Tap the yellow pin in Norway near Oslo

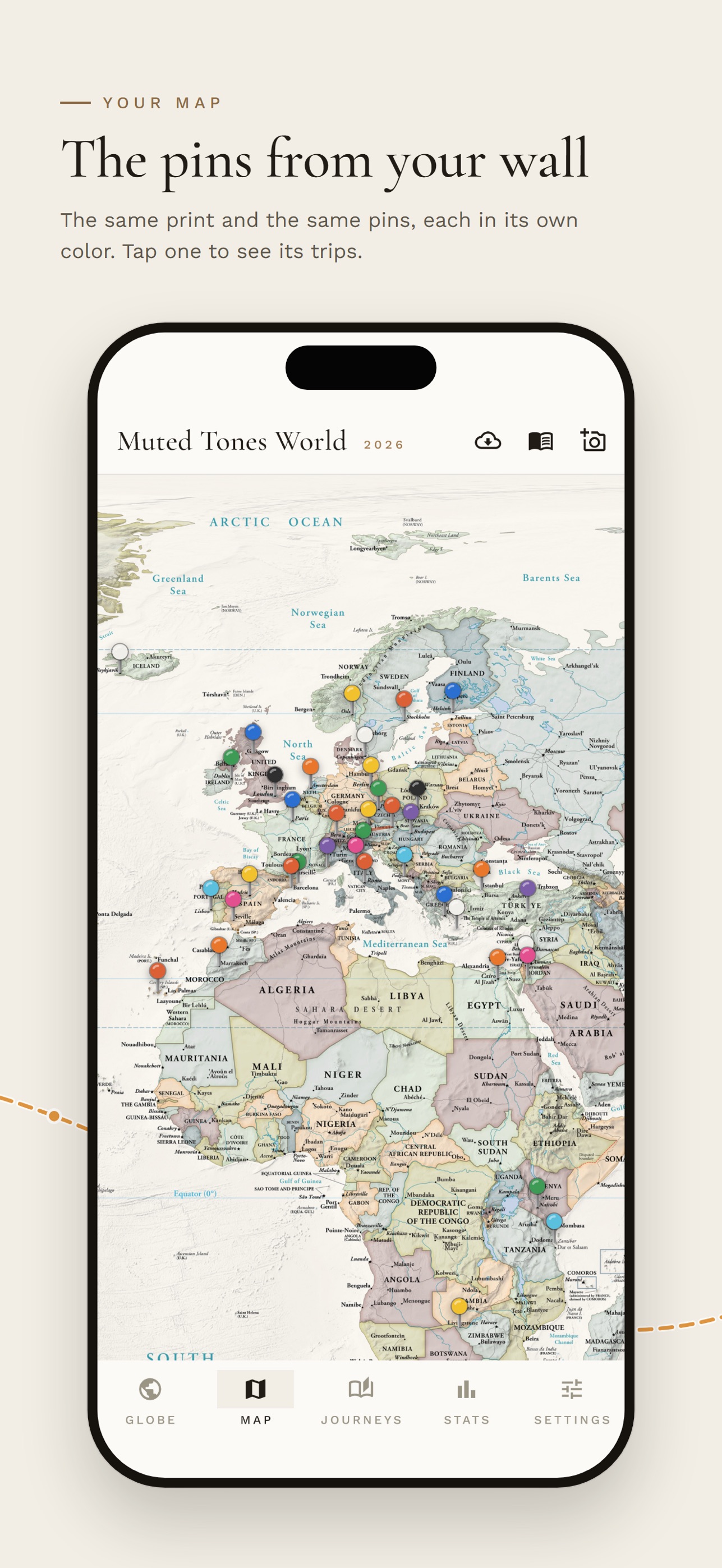[x=352, y=693]
